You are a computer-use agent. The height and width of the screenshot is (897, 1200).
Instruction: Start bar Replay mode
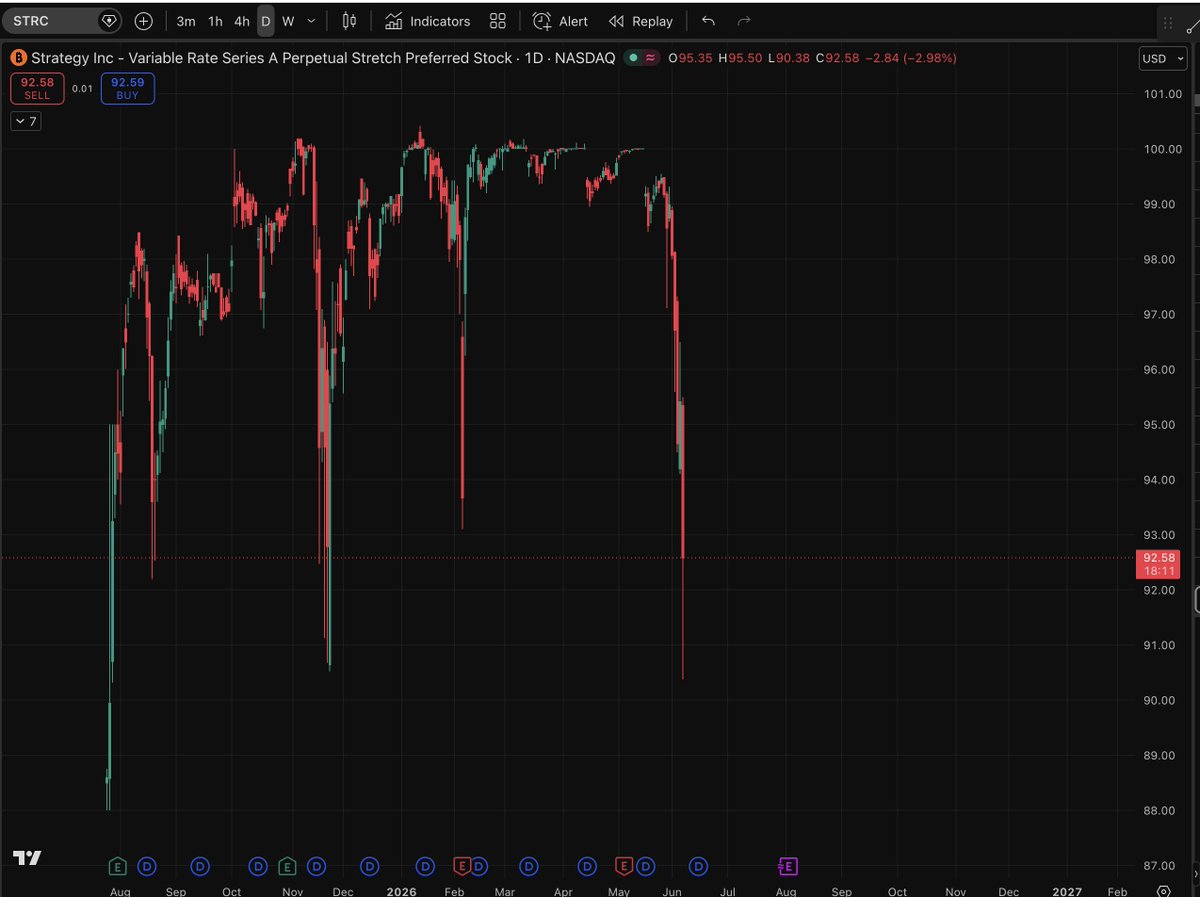pyautogui.click(x=641, y=21)
